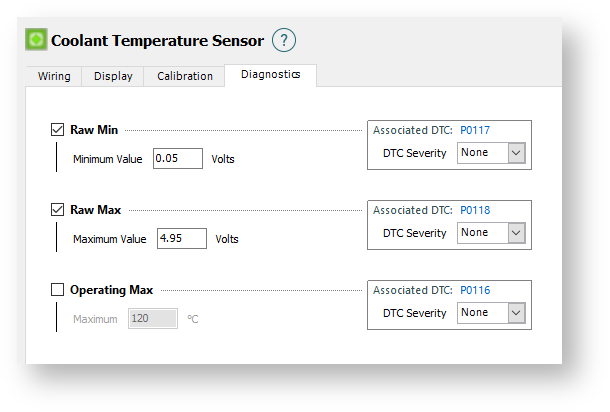Open the P0118 DTC link
610x412 pixels.
[x=475, y=210]
